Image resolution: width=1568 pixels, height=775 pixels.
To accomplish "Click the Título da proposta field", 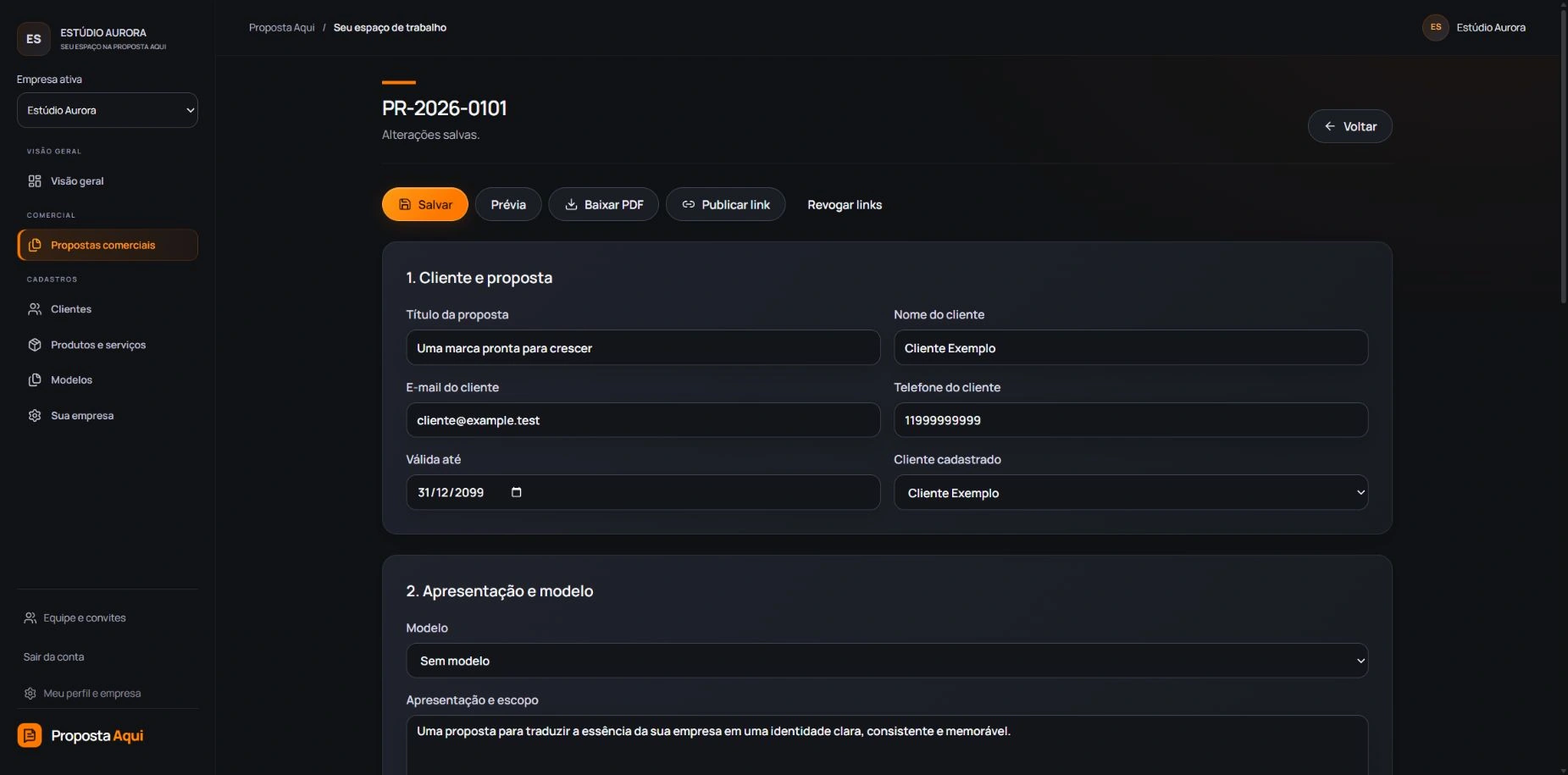I will click(x=643, y=347).
